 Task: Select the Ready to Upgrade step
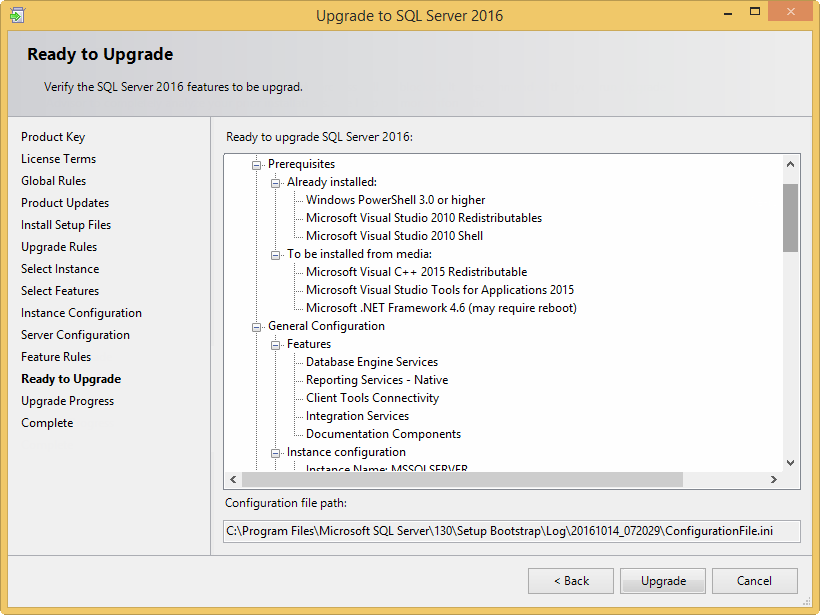click(71, 379)
